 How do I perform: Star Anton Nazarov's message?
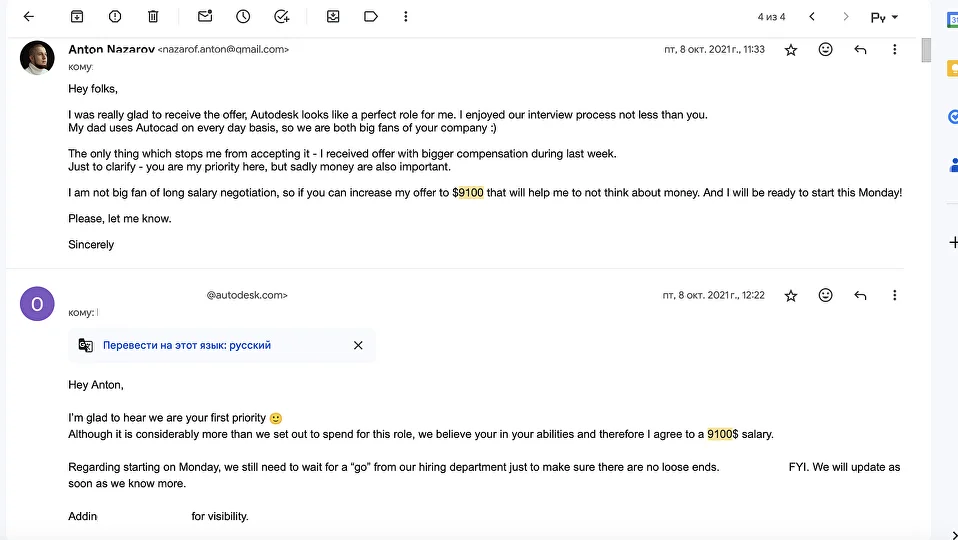(791, 50)
